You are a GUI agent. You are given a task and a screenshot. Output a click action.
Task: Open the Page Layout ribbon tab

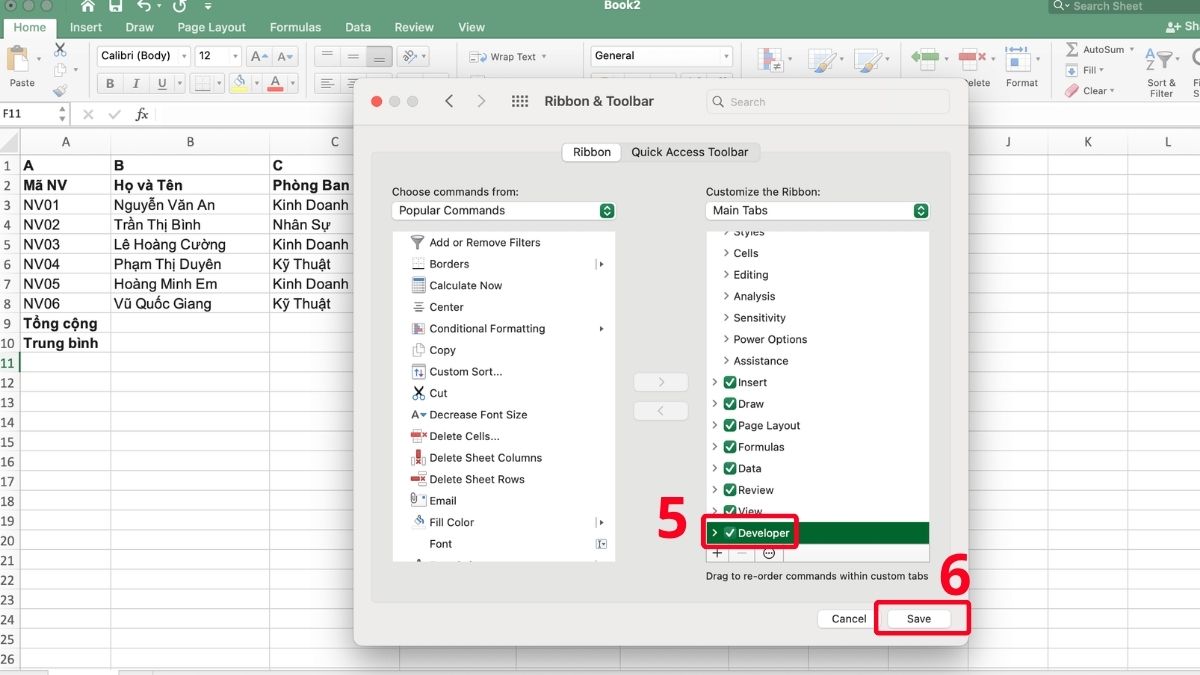[212, 27]
